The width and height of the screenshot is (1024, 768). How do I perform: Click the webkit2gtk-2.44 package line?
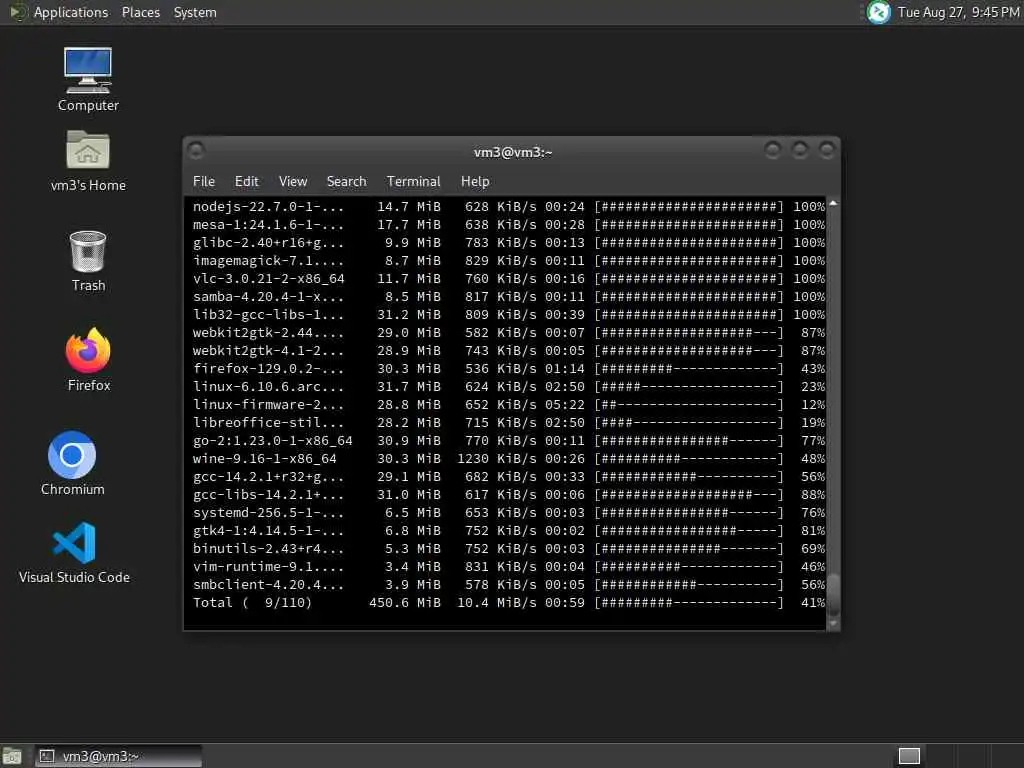click(509, 333)
